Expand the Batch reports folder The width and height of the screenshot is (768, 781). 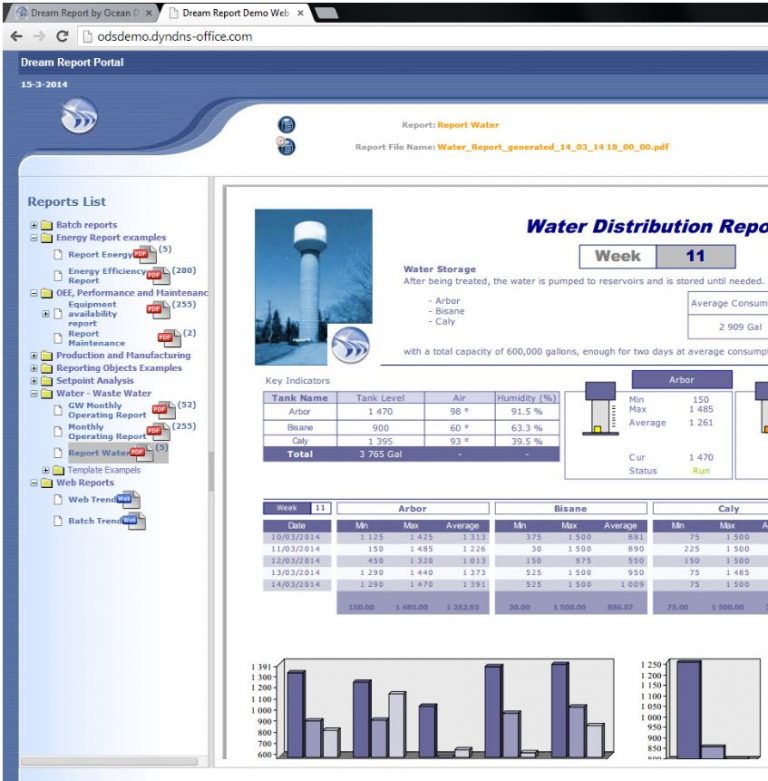click(34, 225)
